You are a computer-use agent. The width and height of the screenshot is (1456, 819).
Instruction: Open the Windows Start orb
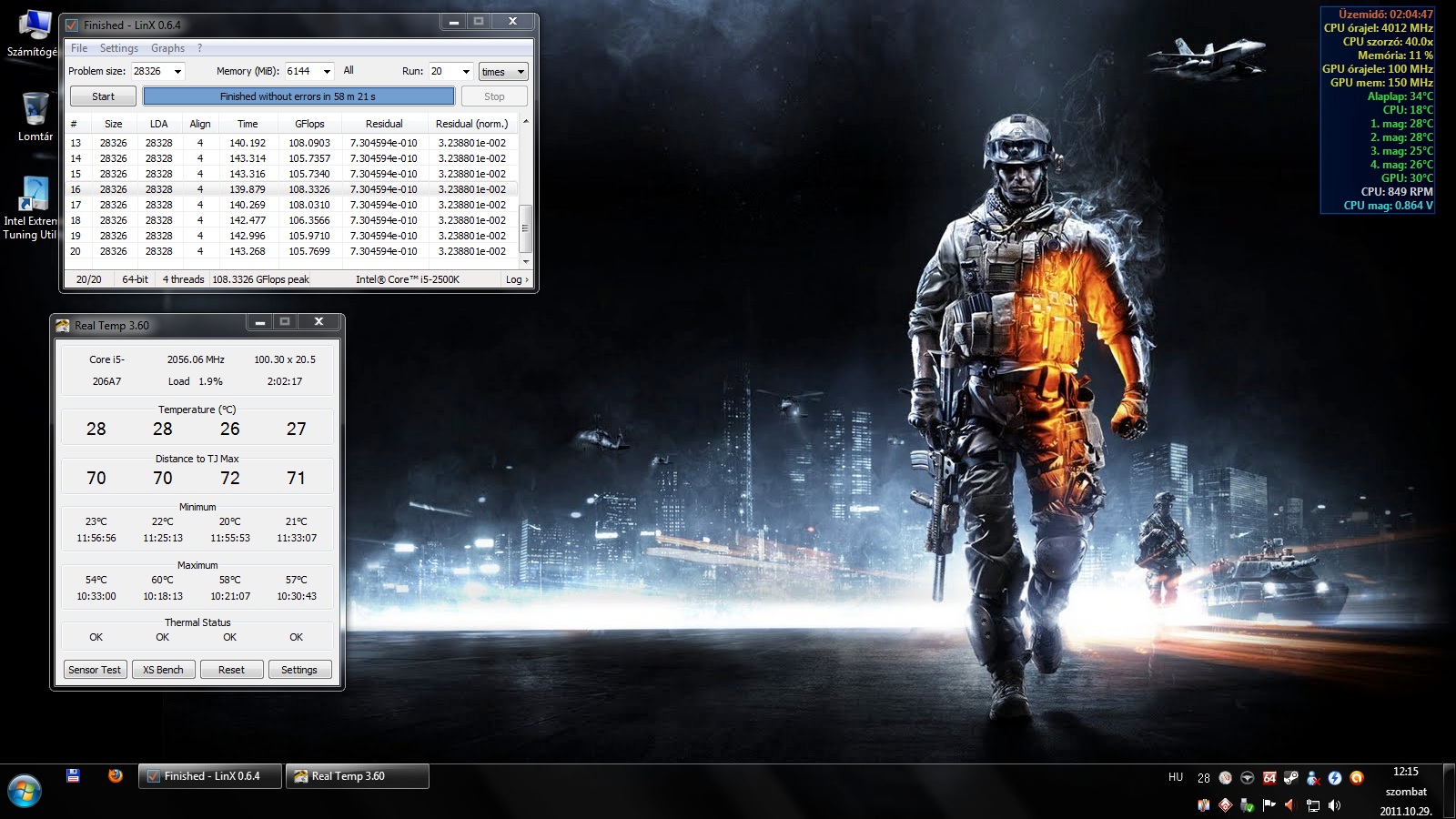coord(24,791)
